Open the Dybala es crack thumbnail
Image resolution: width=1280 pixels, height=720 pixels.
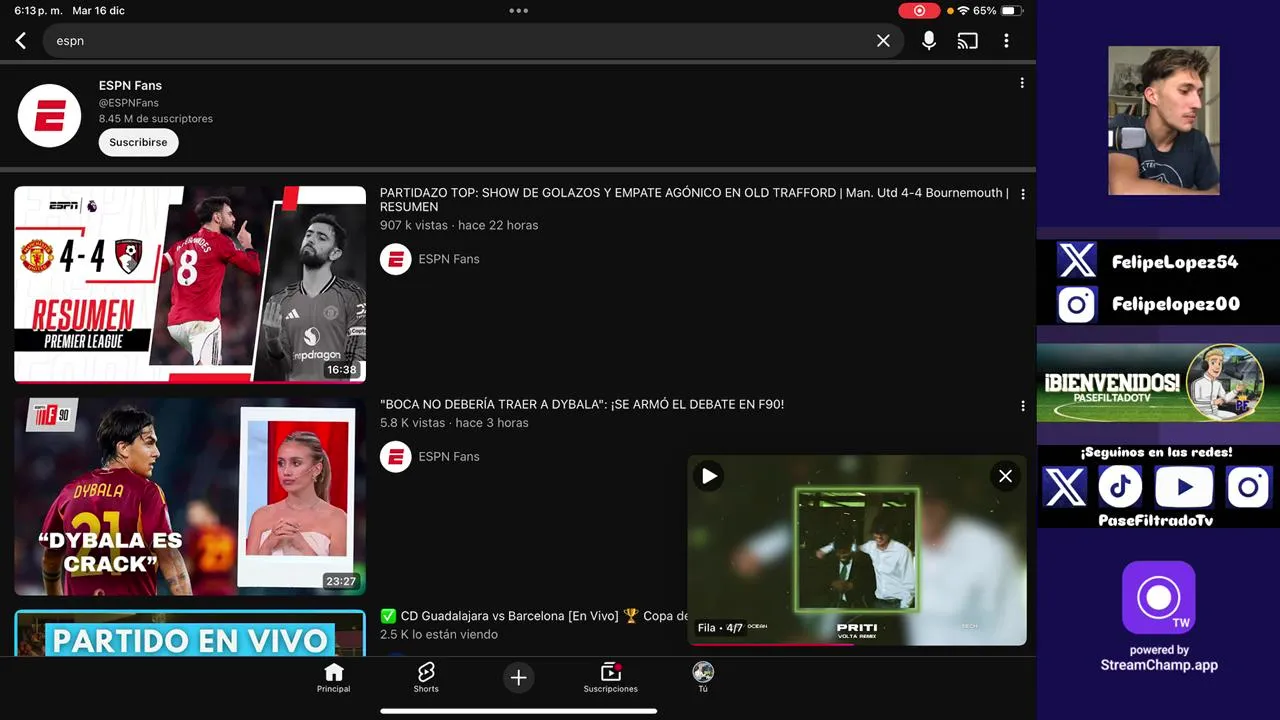pos(190,497)
